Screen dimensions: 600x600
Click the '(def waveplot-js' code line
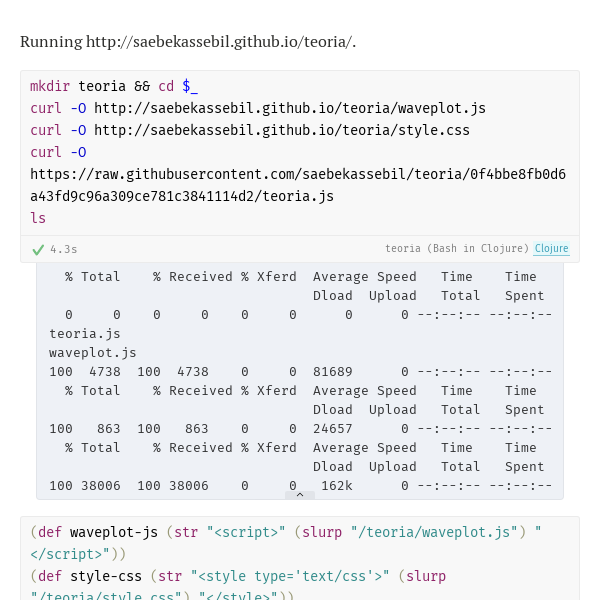286,532
